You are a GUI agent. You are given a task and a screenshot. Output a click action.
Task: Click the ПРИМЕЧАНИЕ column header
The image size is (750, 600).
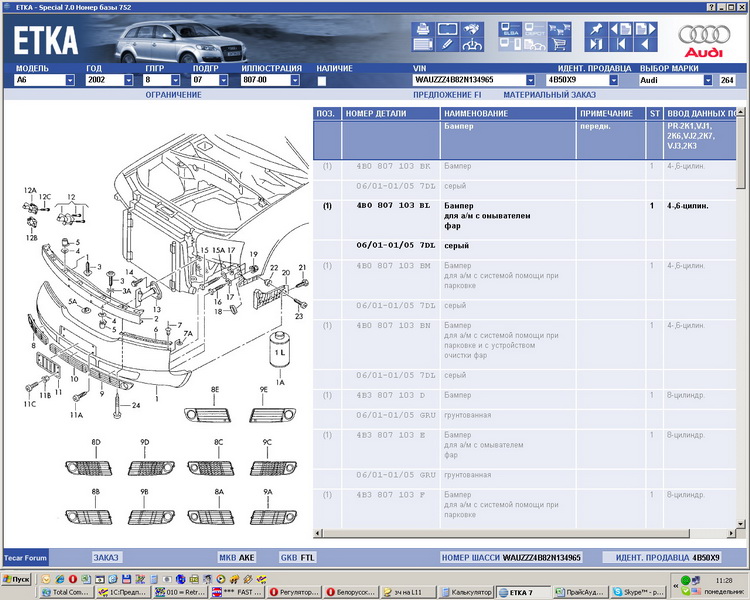(611, 113)
